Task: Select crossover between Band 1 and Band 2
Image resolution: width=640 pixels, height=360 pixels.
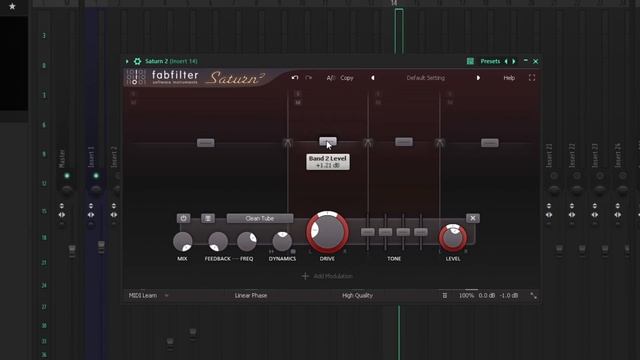Action: pos(288,142)
